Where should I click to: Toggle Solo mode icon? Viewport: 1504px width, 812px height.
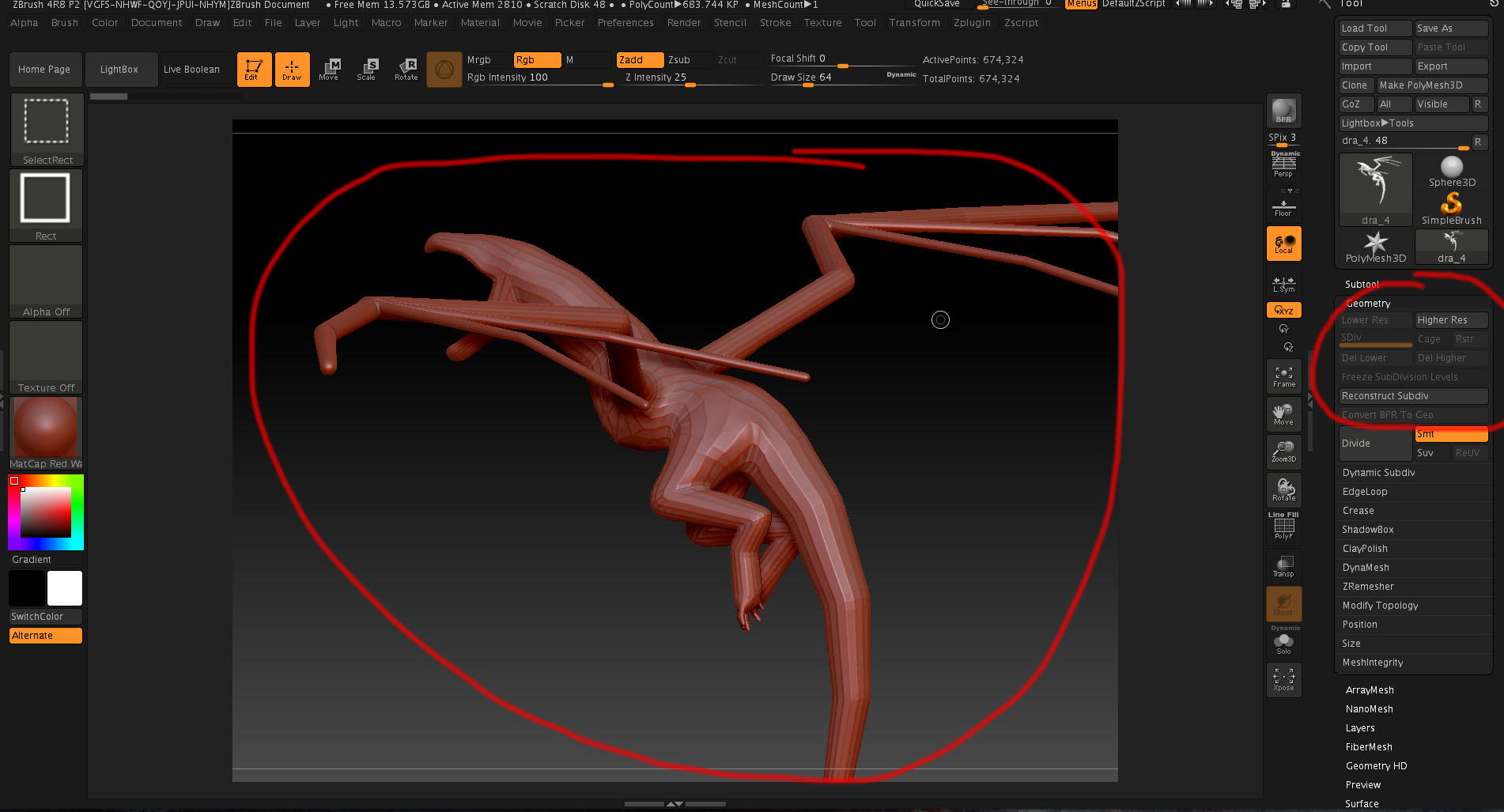pos(1283,642)
